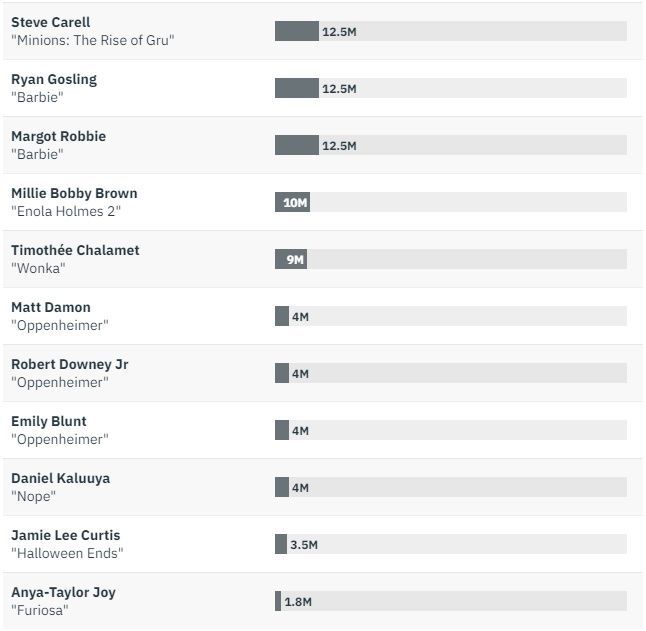
Task: Select the "Nope" movie title
Action: tap(33, 496)
